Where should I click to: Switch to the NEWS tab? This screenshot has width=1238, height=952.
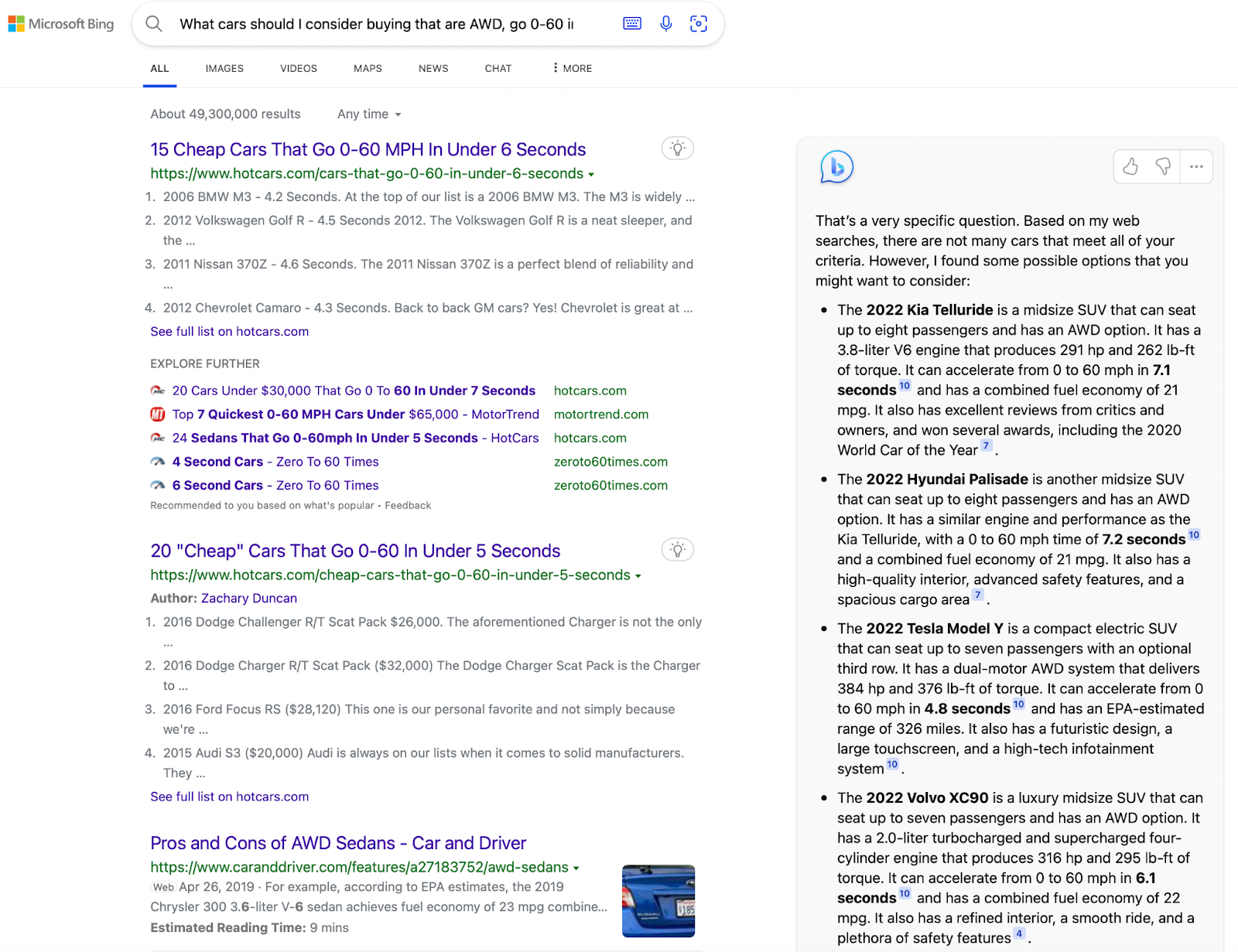433,68
